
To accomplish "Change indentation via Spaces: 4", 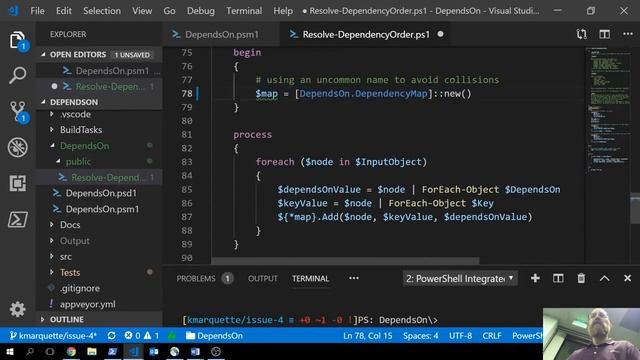I will pyautogui.click(x=420, y=336).
